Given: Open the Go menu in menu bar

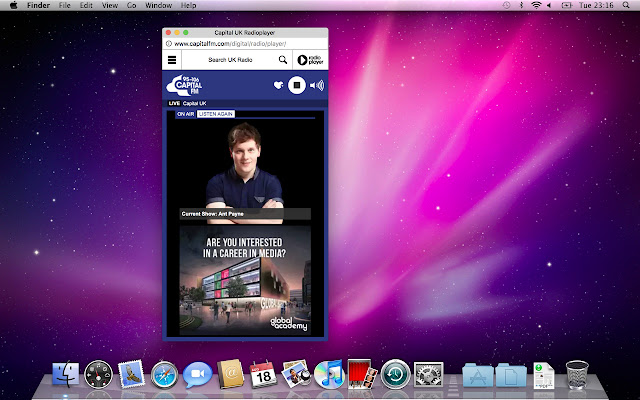Looking at the screenshot, I should coord(131,6).
